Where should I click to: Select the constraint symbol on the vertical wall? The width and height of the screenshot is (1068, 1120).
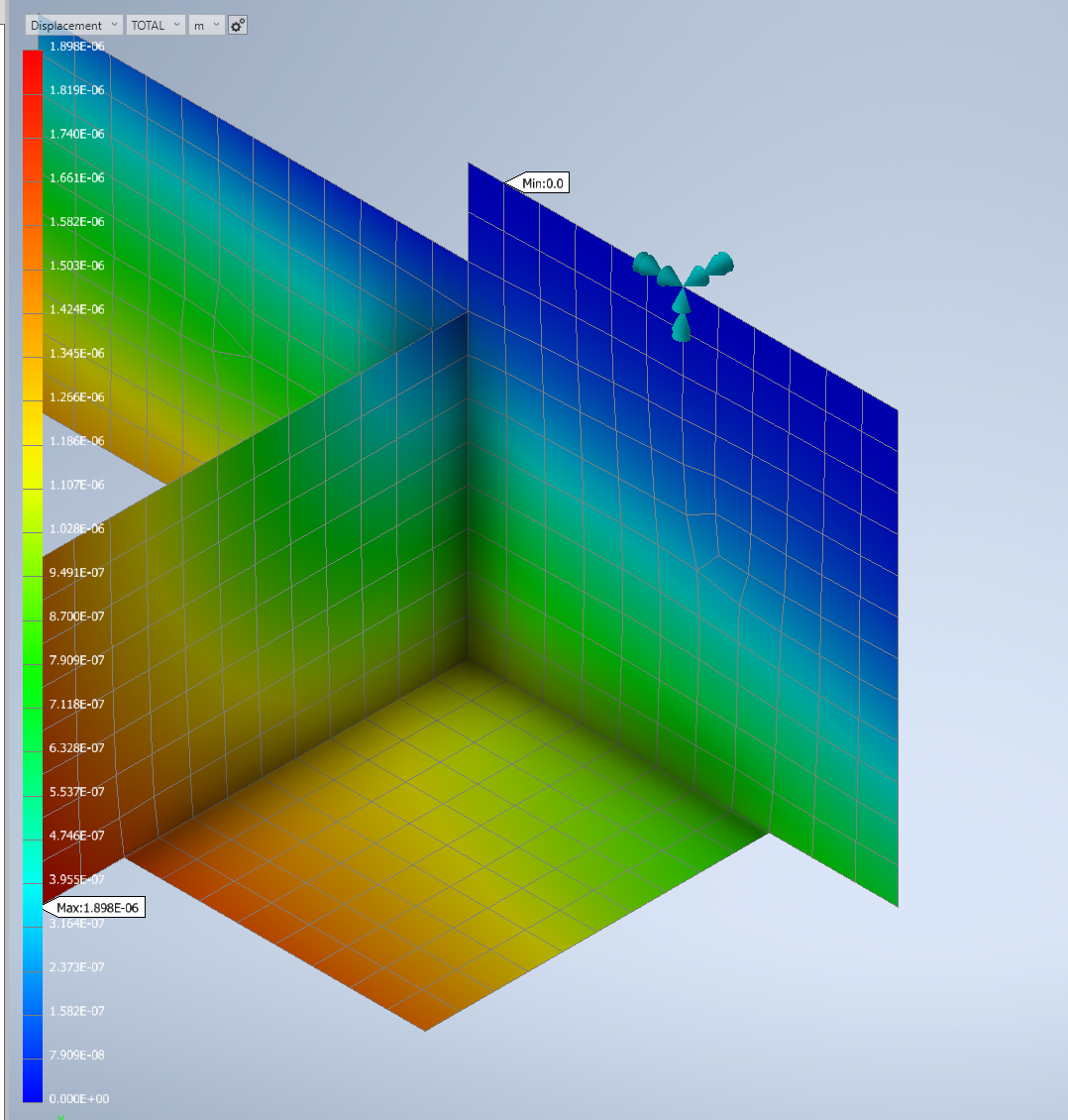[684, 287]
